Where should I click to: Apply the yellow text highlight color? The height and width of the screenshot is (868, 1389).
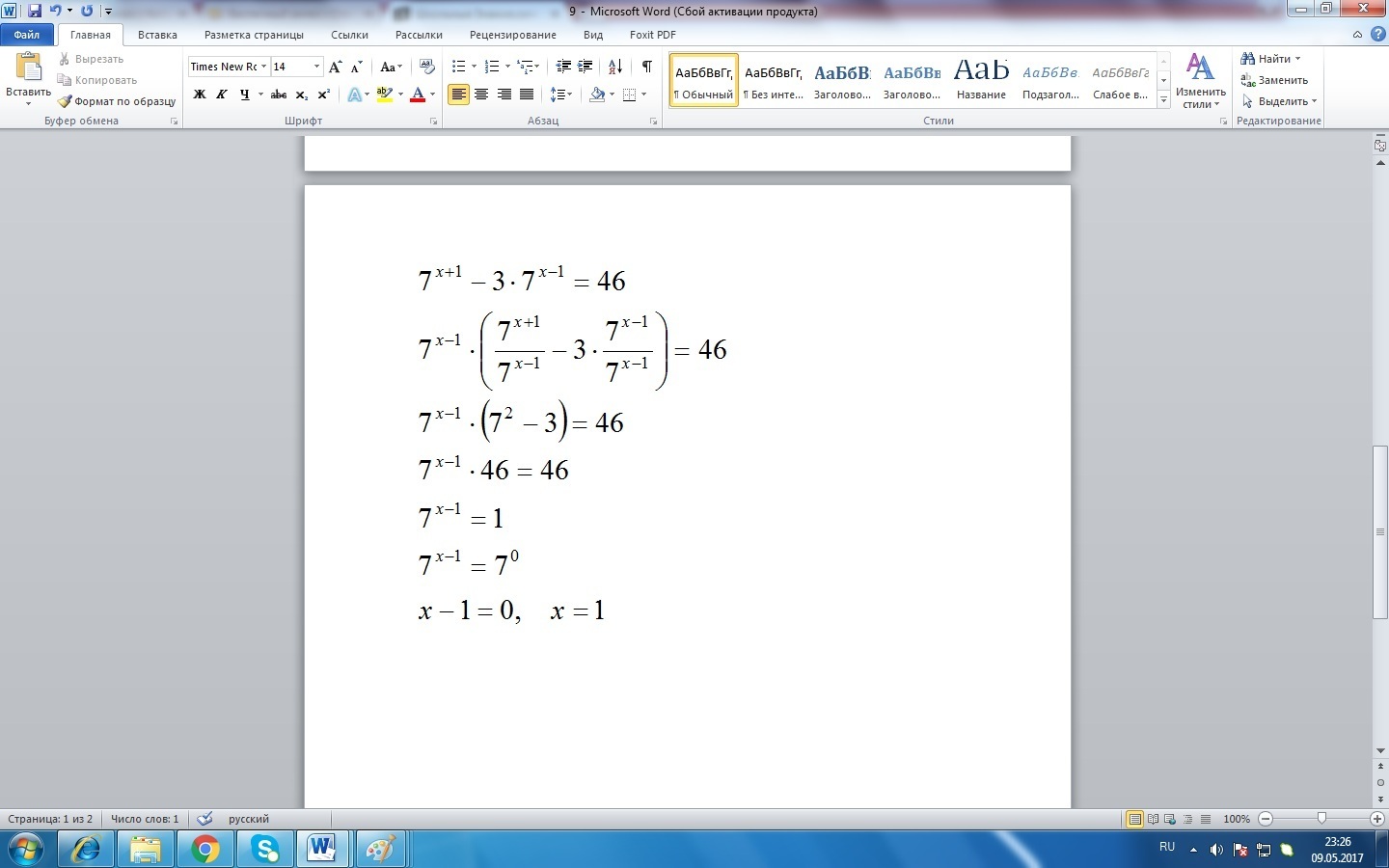click(385, 95)
